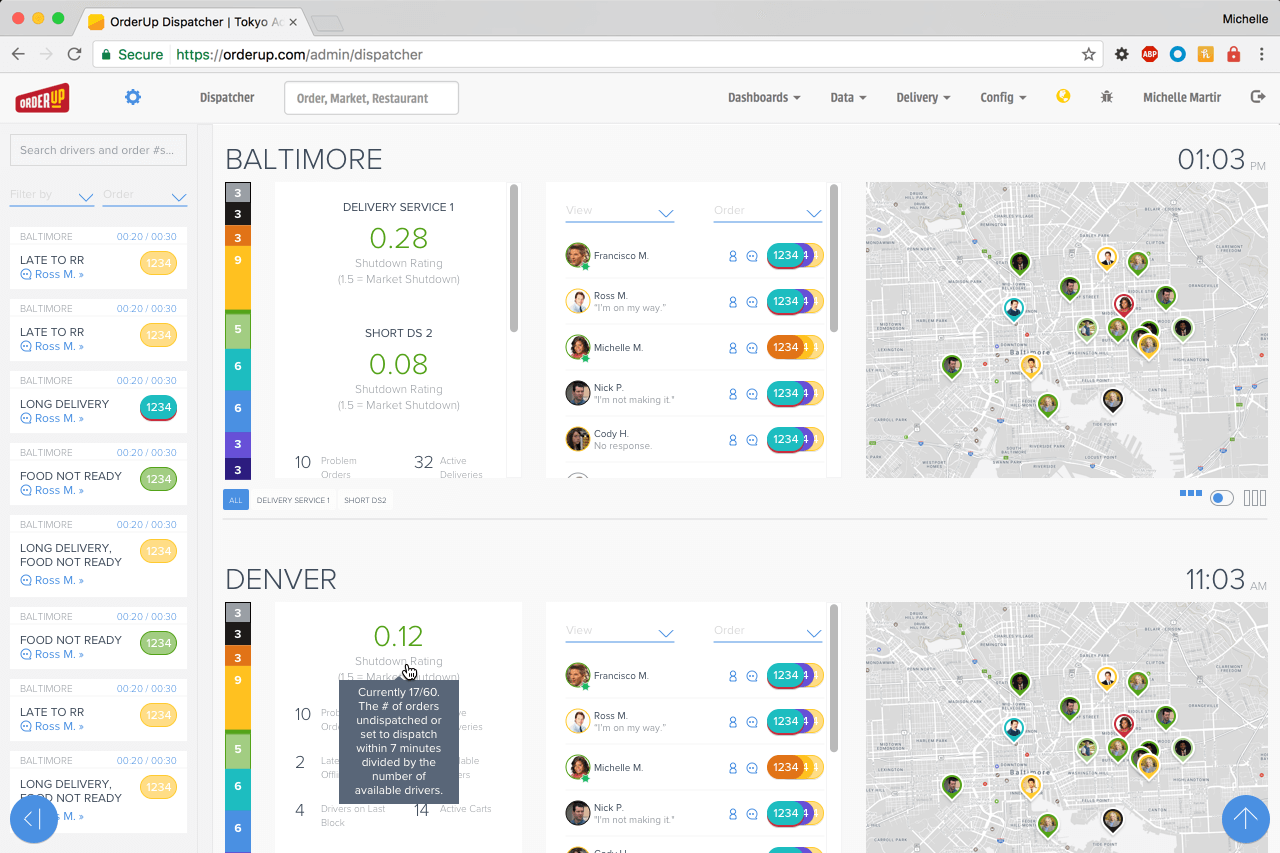Click Baltimore driver list scrollbar

(x=834, y=258)
